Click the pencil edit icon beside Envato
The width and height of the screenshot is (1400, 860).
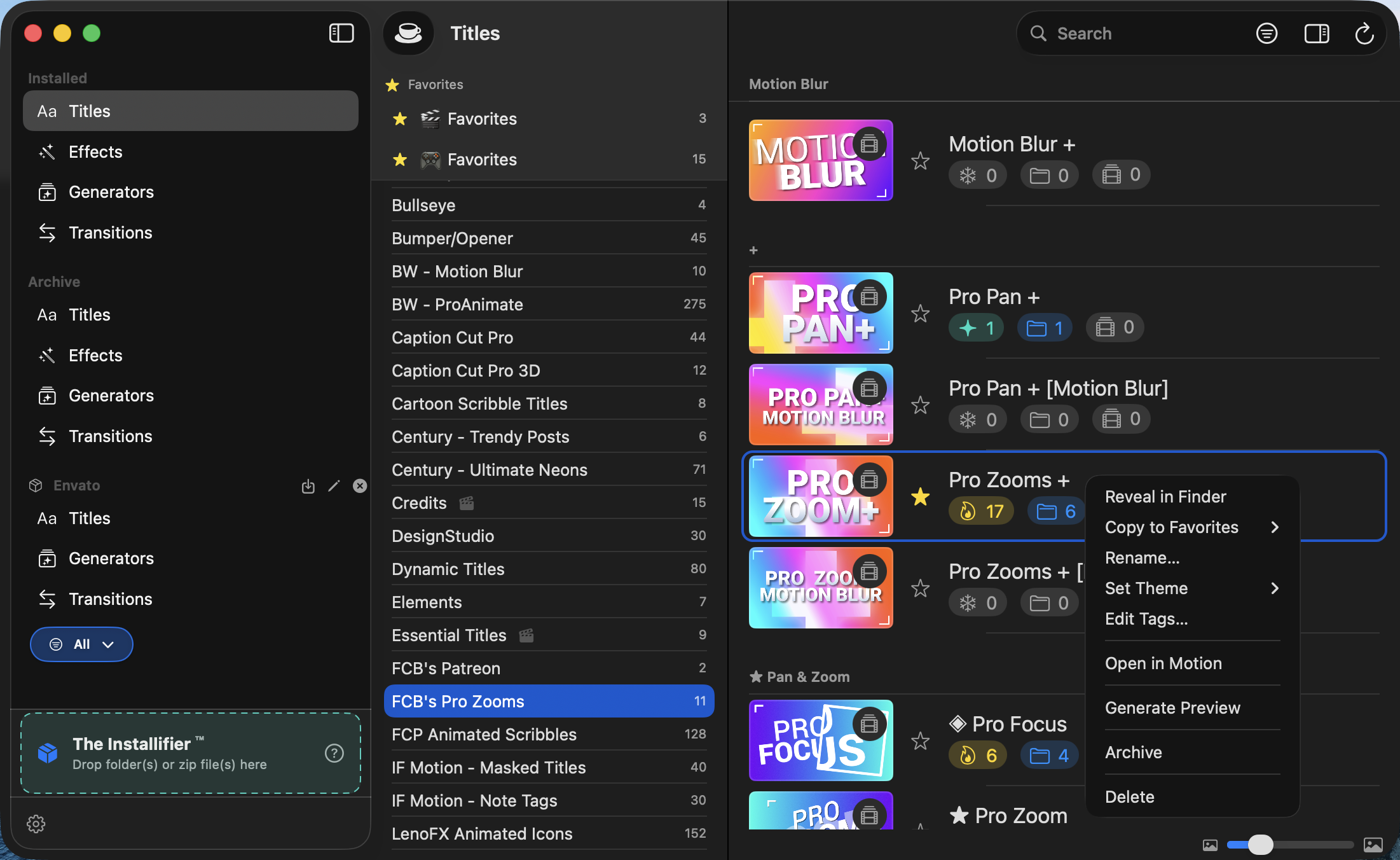coord(334,486)
